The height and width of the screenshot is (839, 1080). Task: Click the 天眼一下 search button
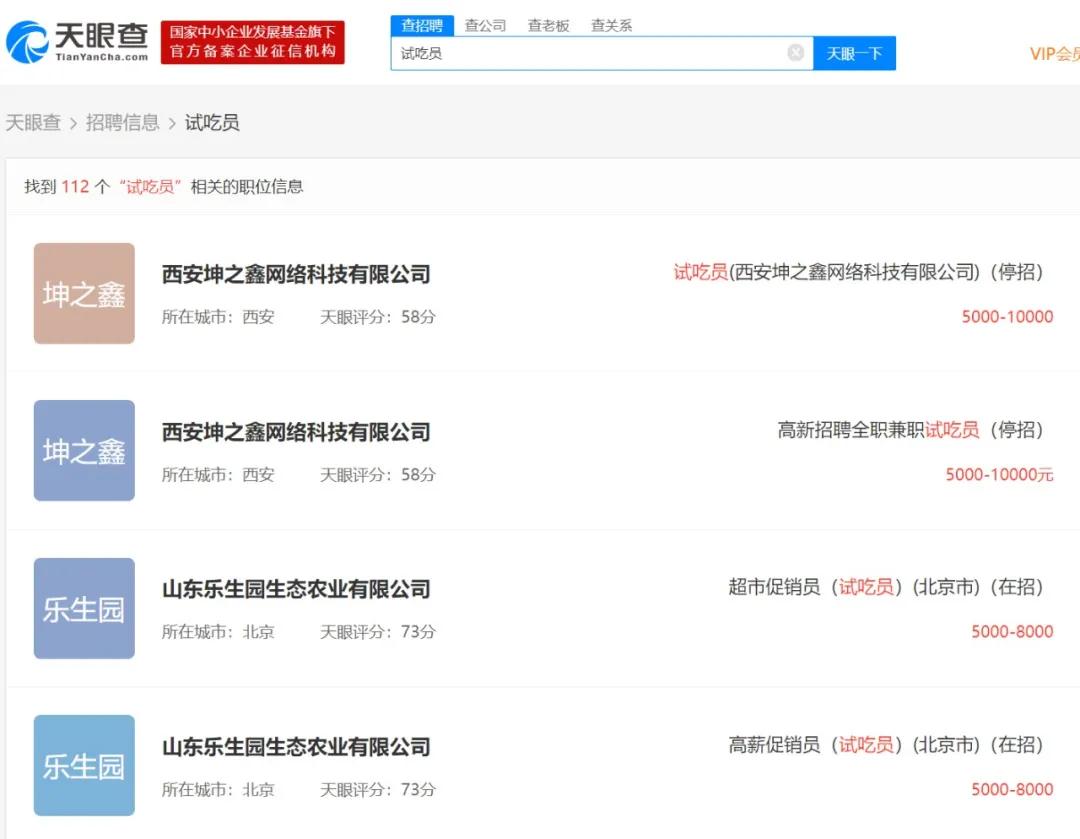tap(855, 53)
